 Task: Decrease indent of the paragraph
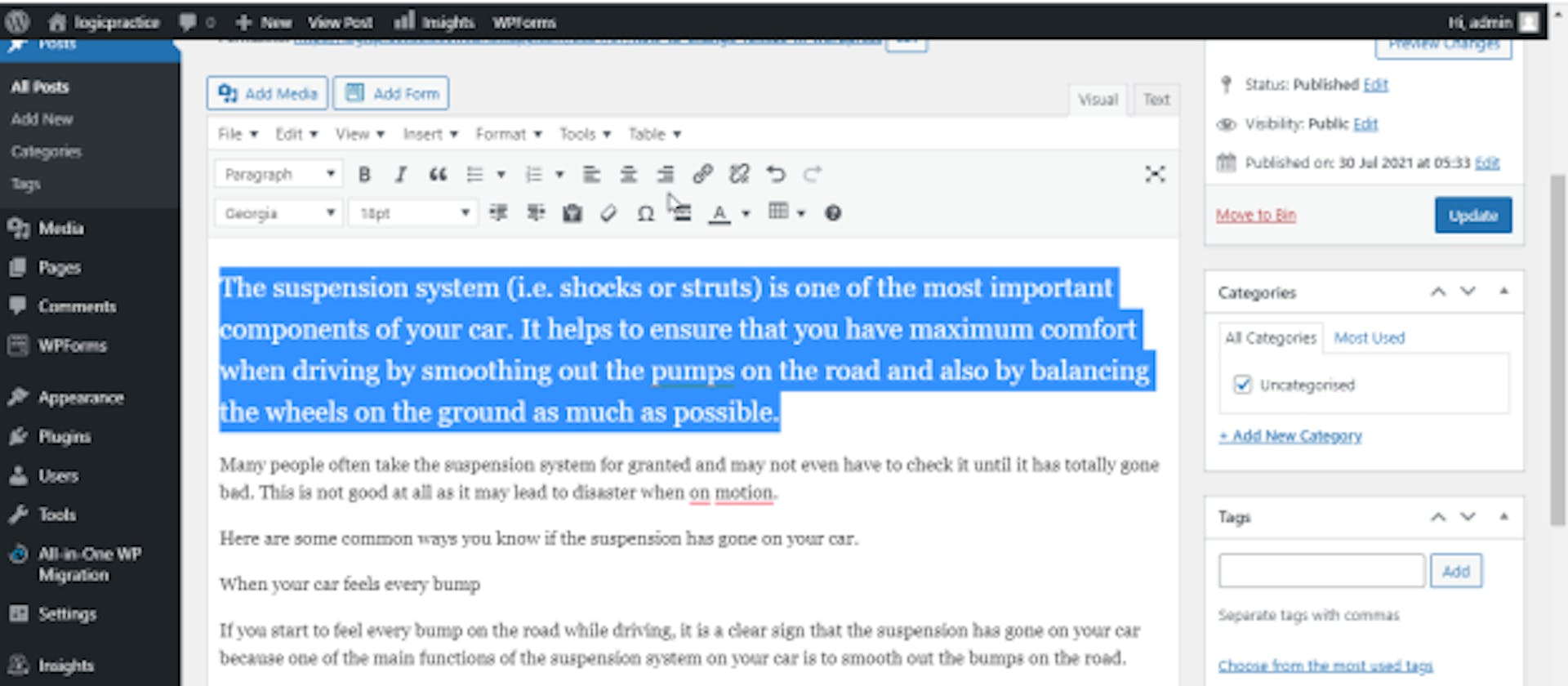pyautogui.click(x=497, y=213)
